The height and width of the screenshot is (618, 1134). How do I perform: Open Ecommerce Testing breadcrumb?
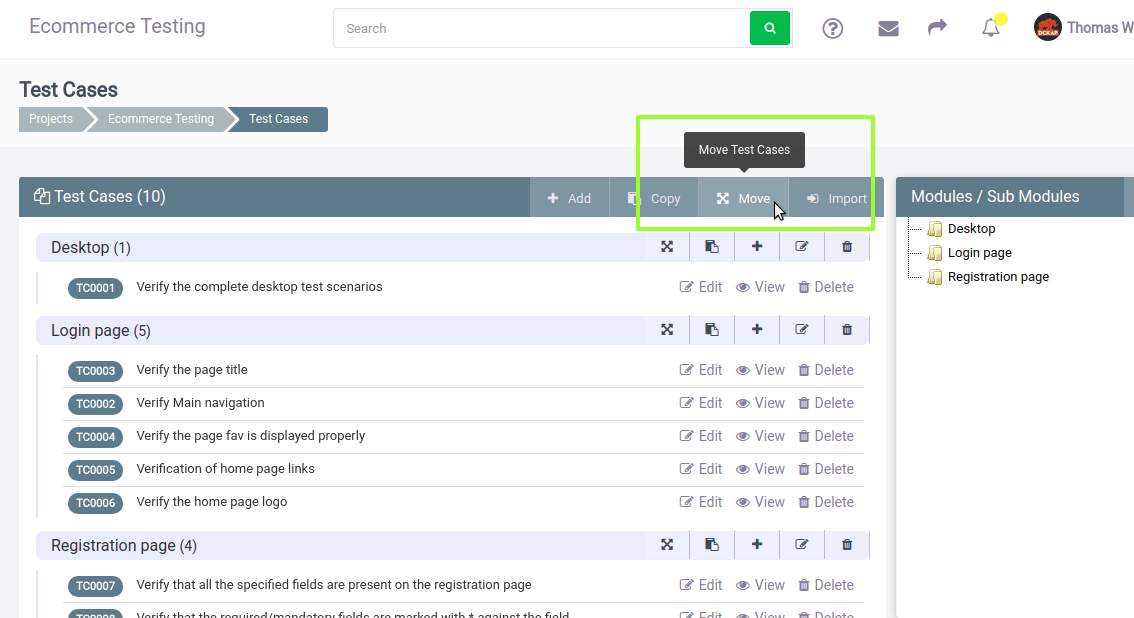coord(161,119)
